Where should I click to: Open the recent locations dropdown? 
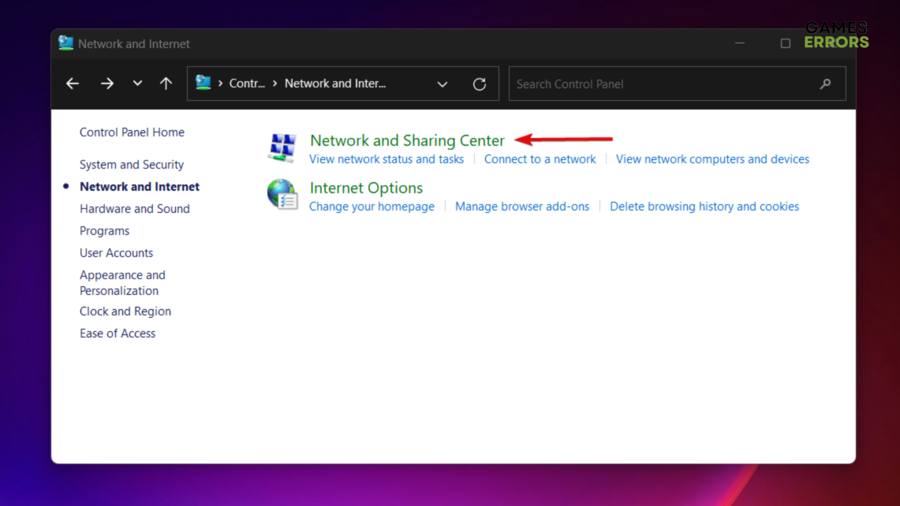click(x=137, y=84)
